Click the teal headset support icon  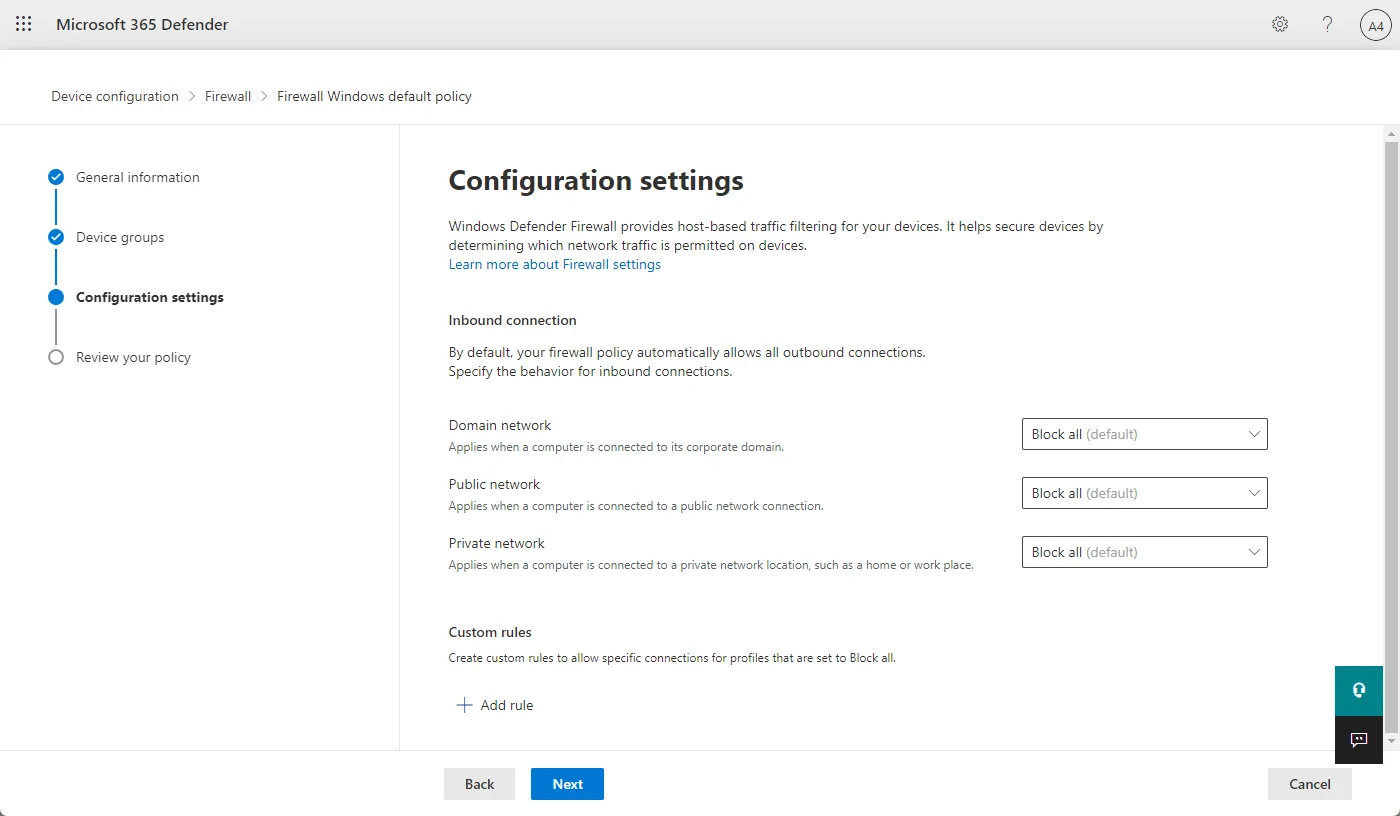(x=1359, y=691)
